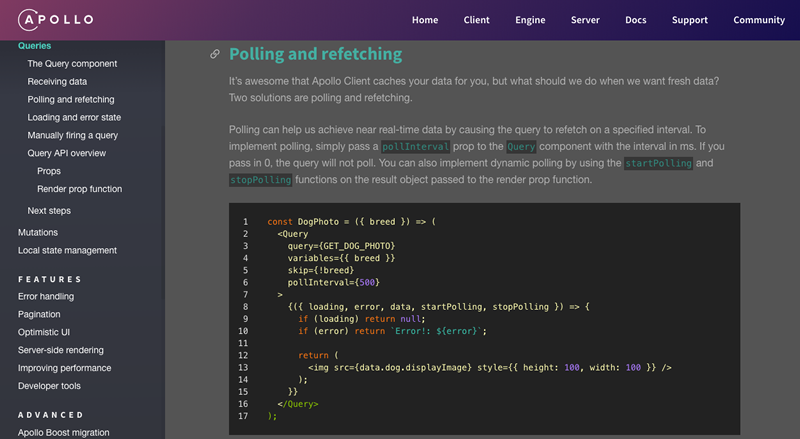The height and width of the screenshot is (439, 800).
Task: Open Render prop function sidebar link
Action: (80, 188)
